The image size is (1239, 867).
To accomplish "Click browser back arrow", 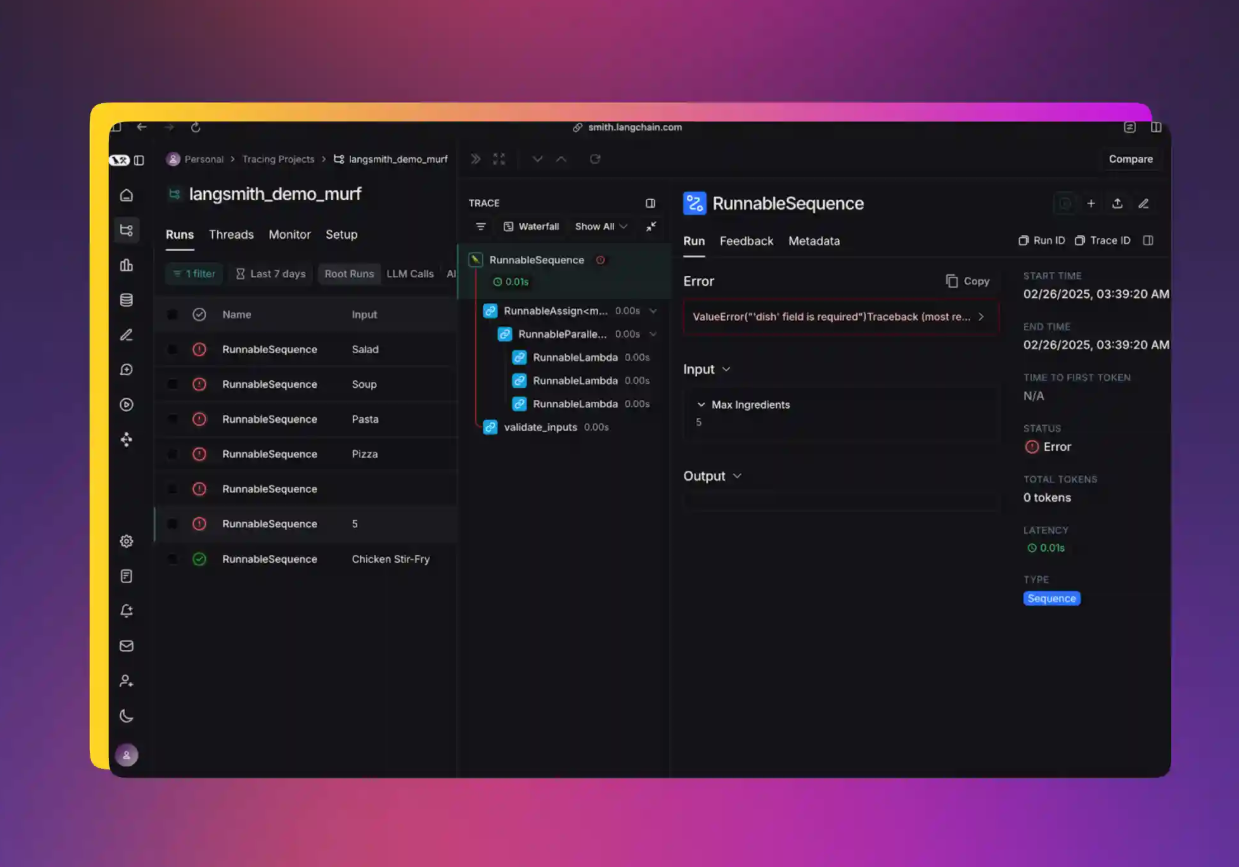I will [x=142, y=127].
